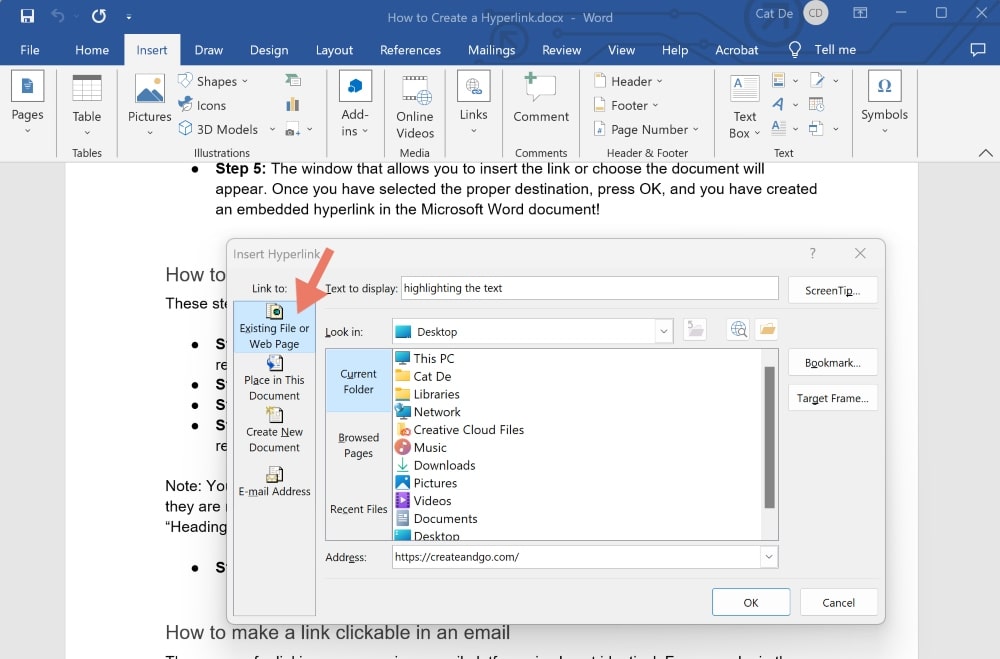Open the Mailings ribbon tab
1000x659 pixels.
point(491,49)
